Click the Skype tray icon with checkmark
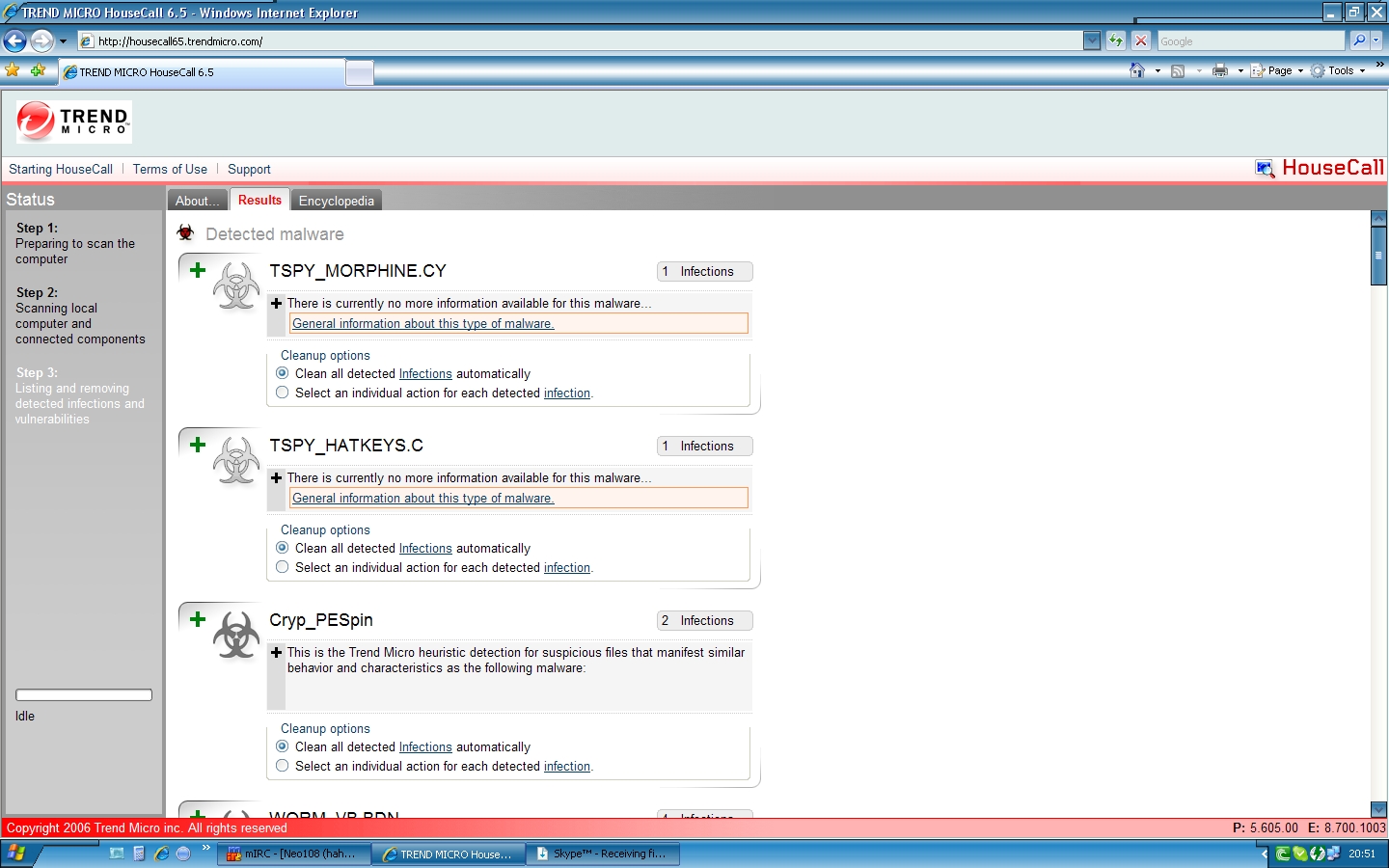Image resolution: width=1389 pixels, height=868 pixels. tap(1299, 854)
